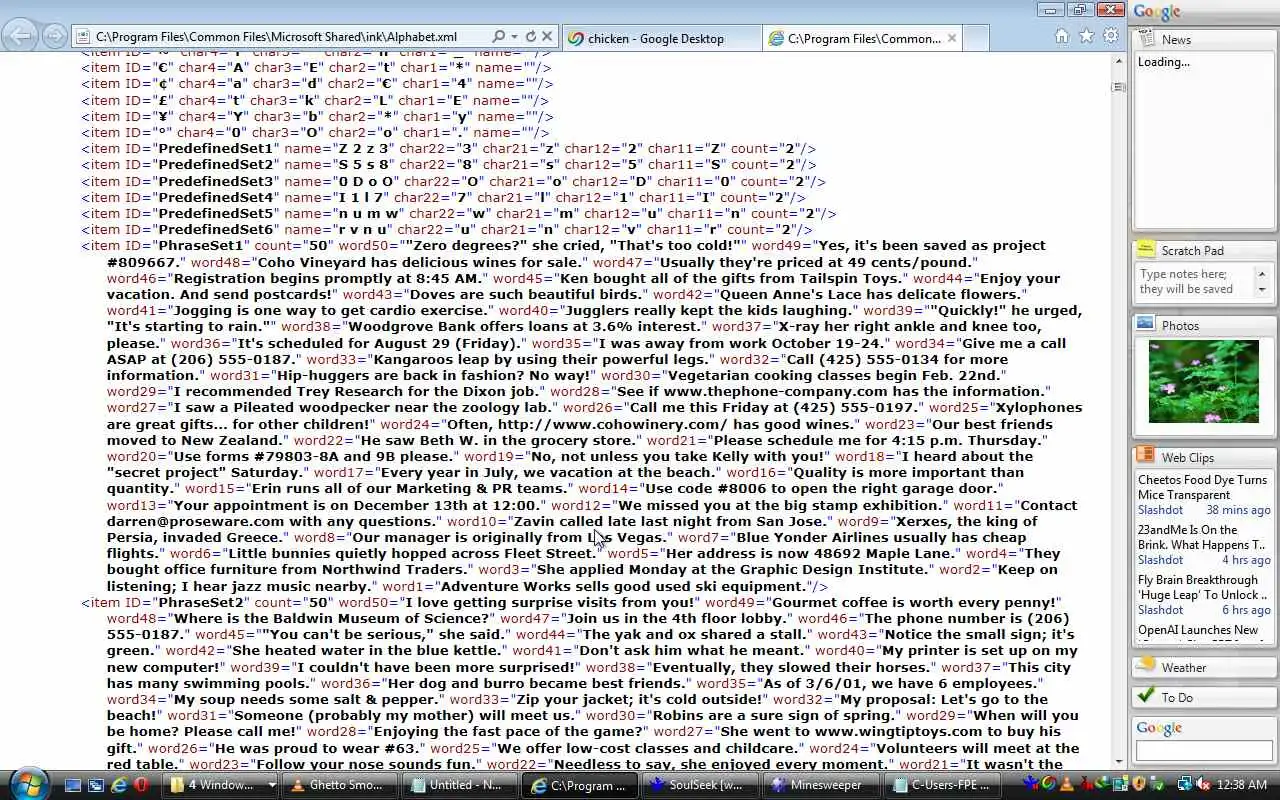
Task: Open the News gadget title
Action: (x=1176, y=40)
